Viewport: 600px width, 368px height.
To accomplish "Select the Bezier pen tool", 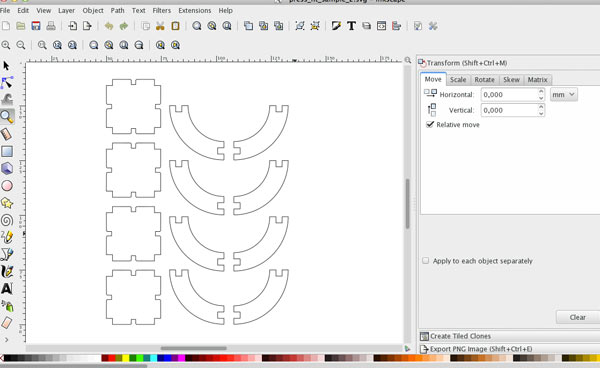I will tap(7, 254).
